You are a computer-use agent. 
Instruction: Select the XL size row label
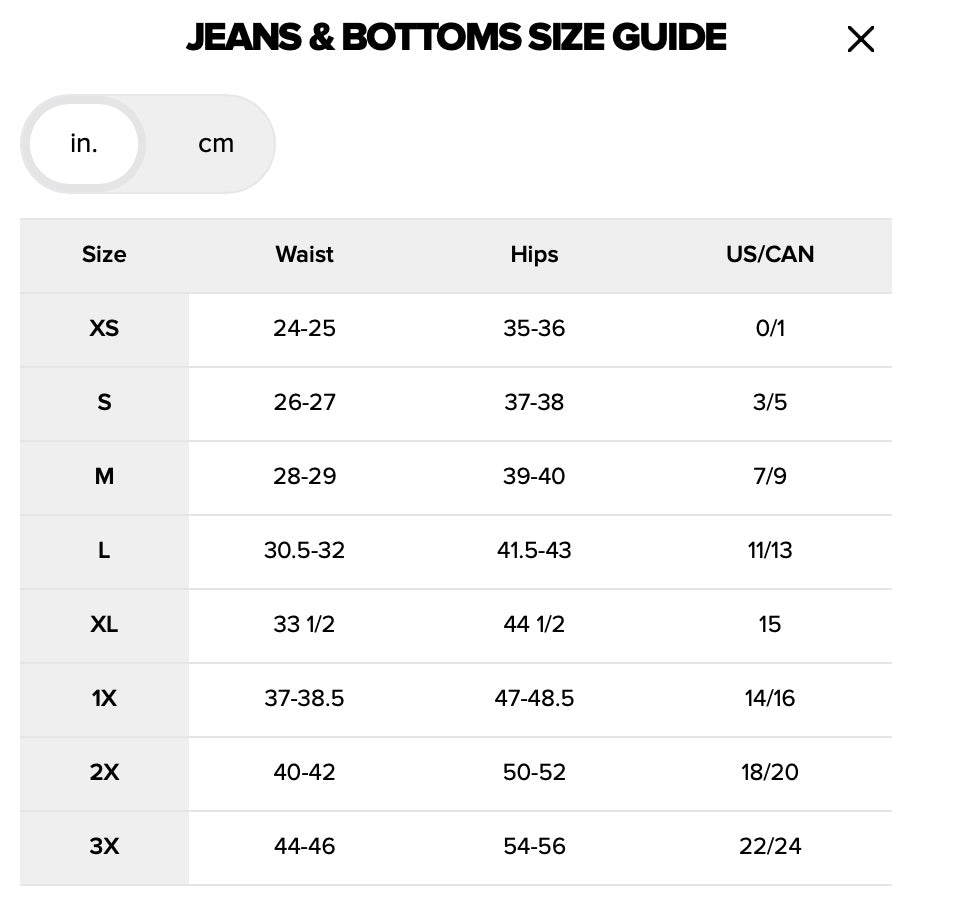[104, 625]
